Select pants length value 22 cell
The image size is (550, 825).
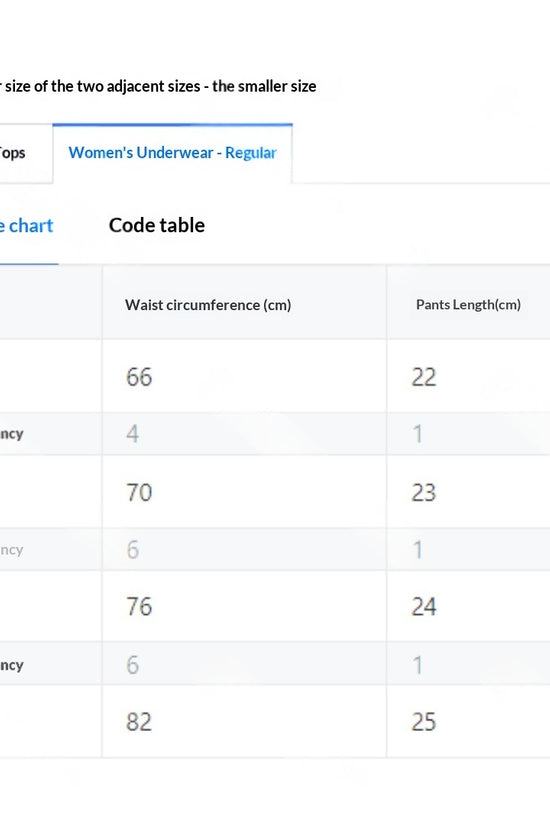(x=468, y=376)
